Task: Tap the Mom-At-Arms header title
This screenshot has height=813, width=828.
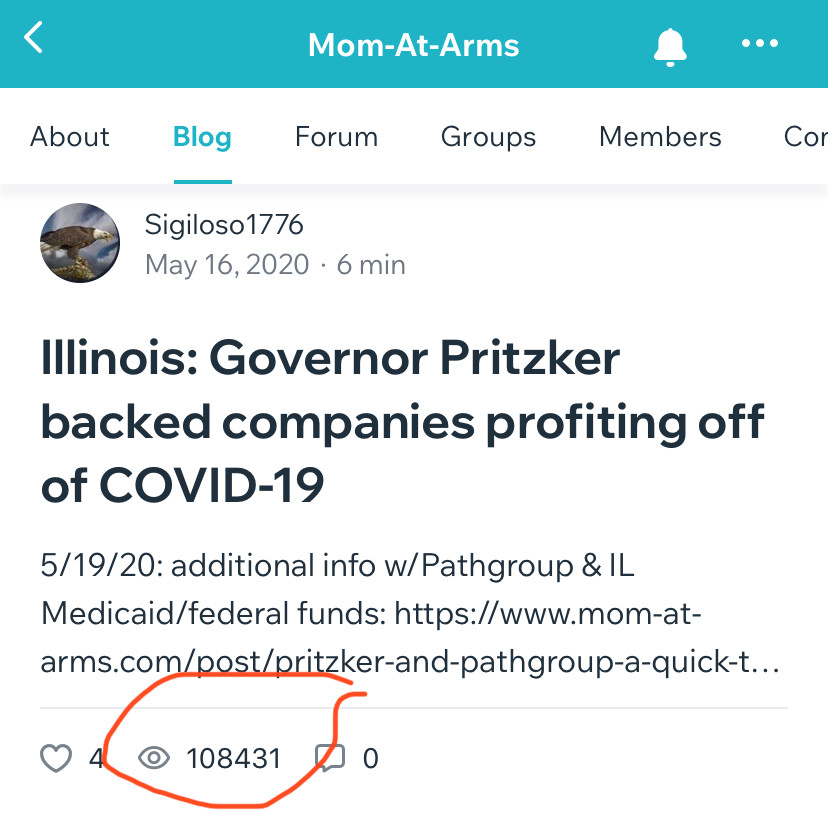Action: click(413, 45)
